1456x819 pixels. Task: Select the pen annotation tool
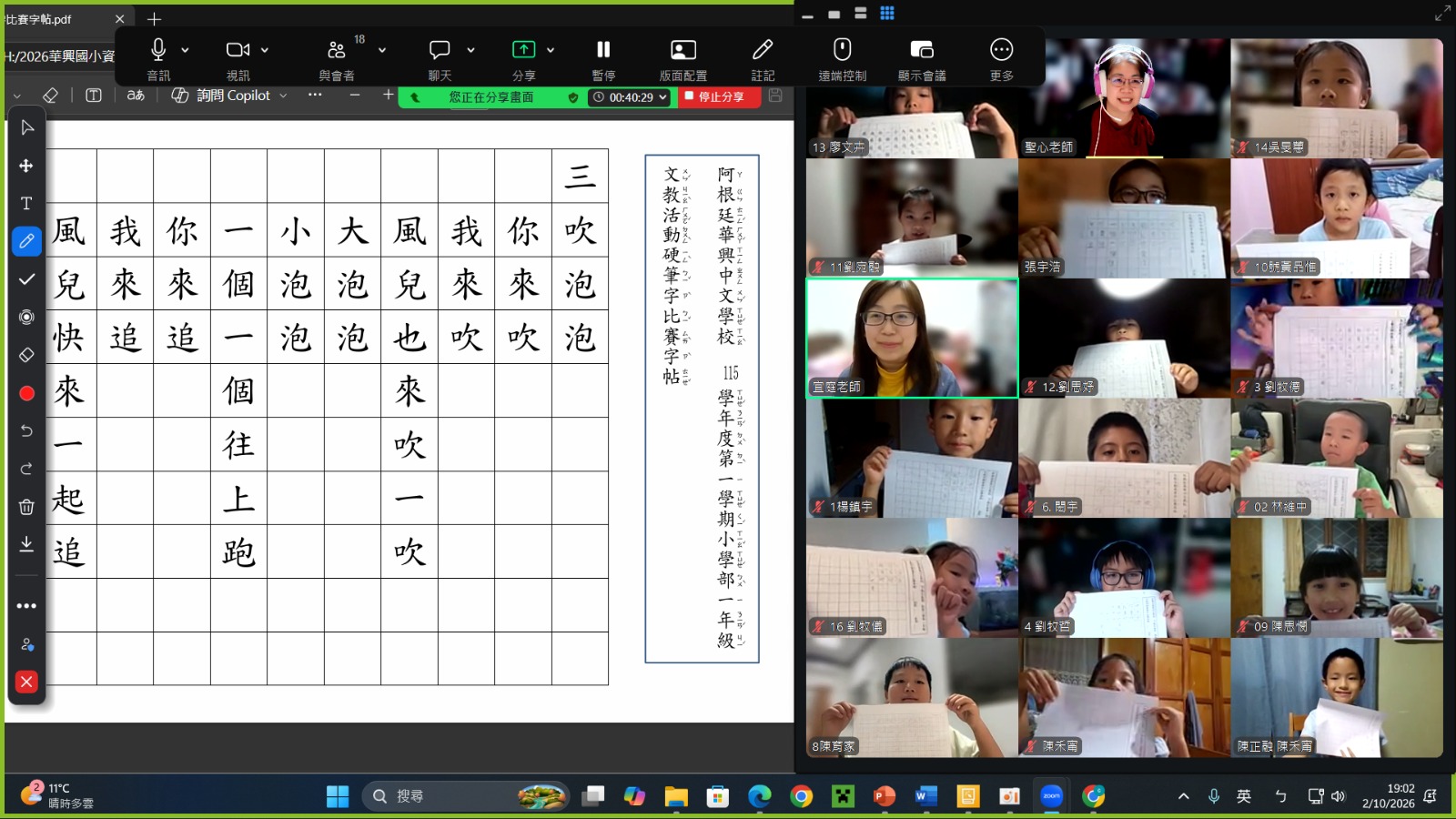[26, 241]
